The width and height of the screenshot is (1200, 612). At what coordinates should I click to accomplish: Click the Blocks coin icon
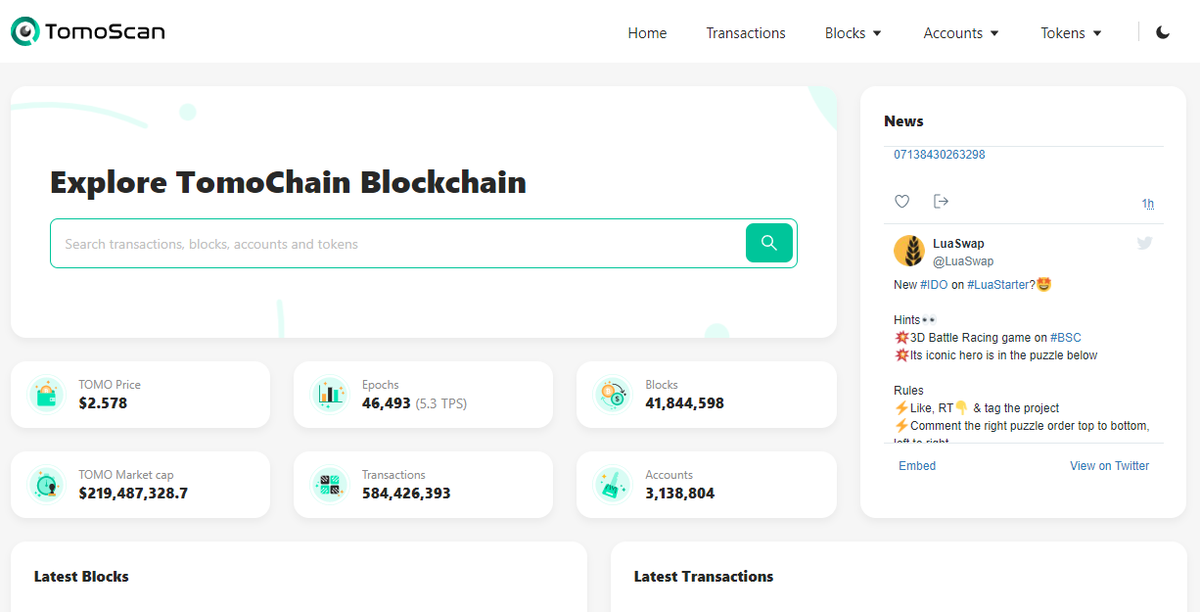click(612, 394)
